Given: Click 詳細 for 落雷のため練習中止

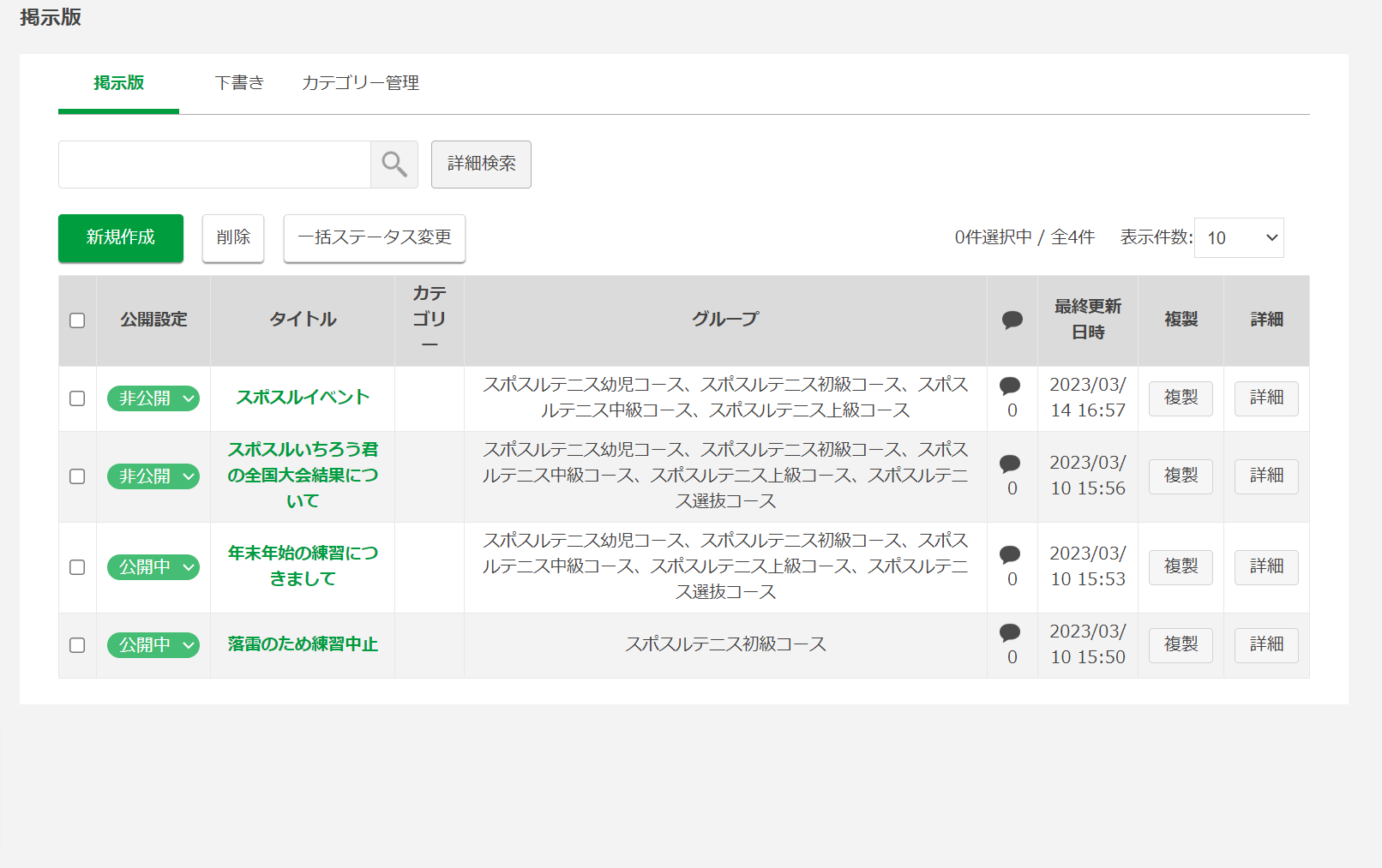Looking at the screenshot, I should (x=1266, y=645).
